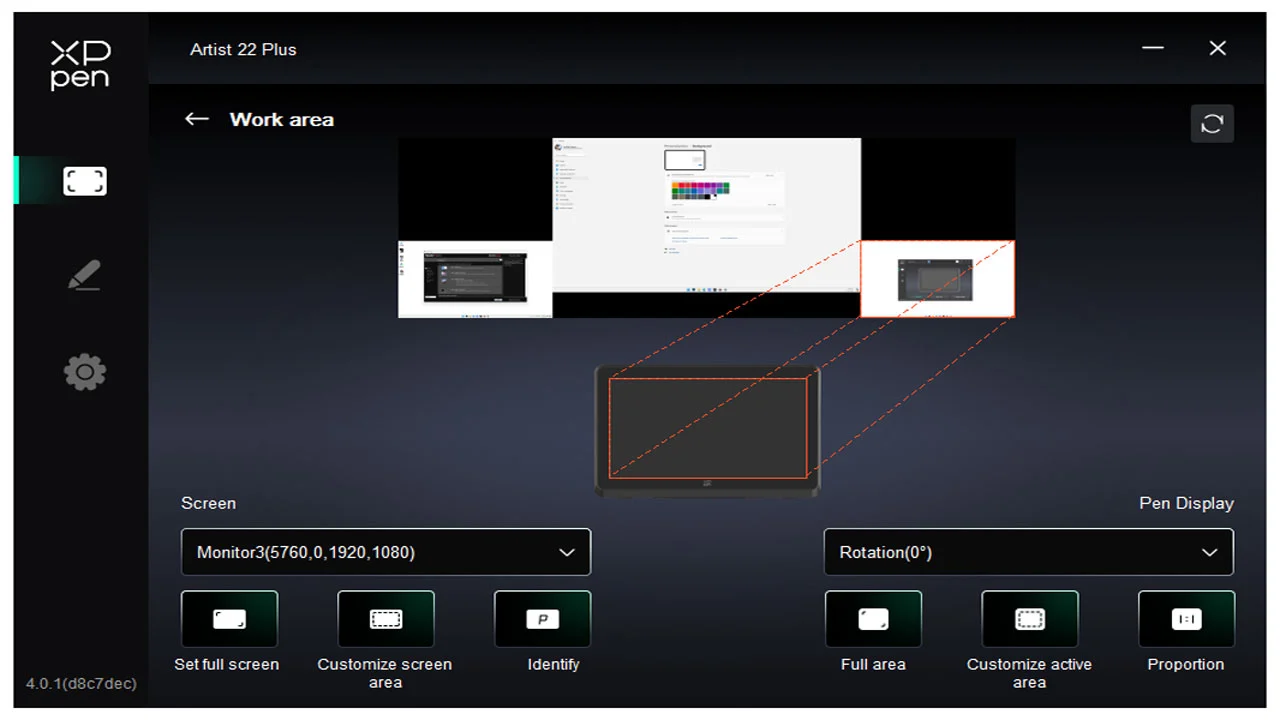Click the chevron arrow of Rotation dropdown
The width and height of the screenshot is (1280, 720).
[1209, 553]
